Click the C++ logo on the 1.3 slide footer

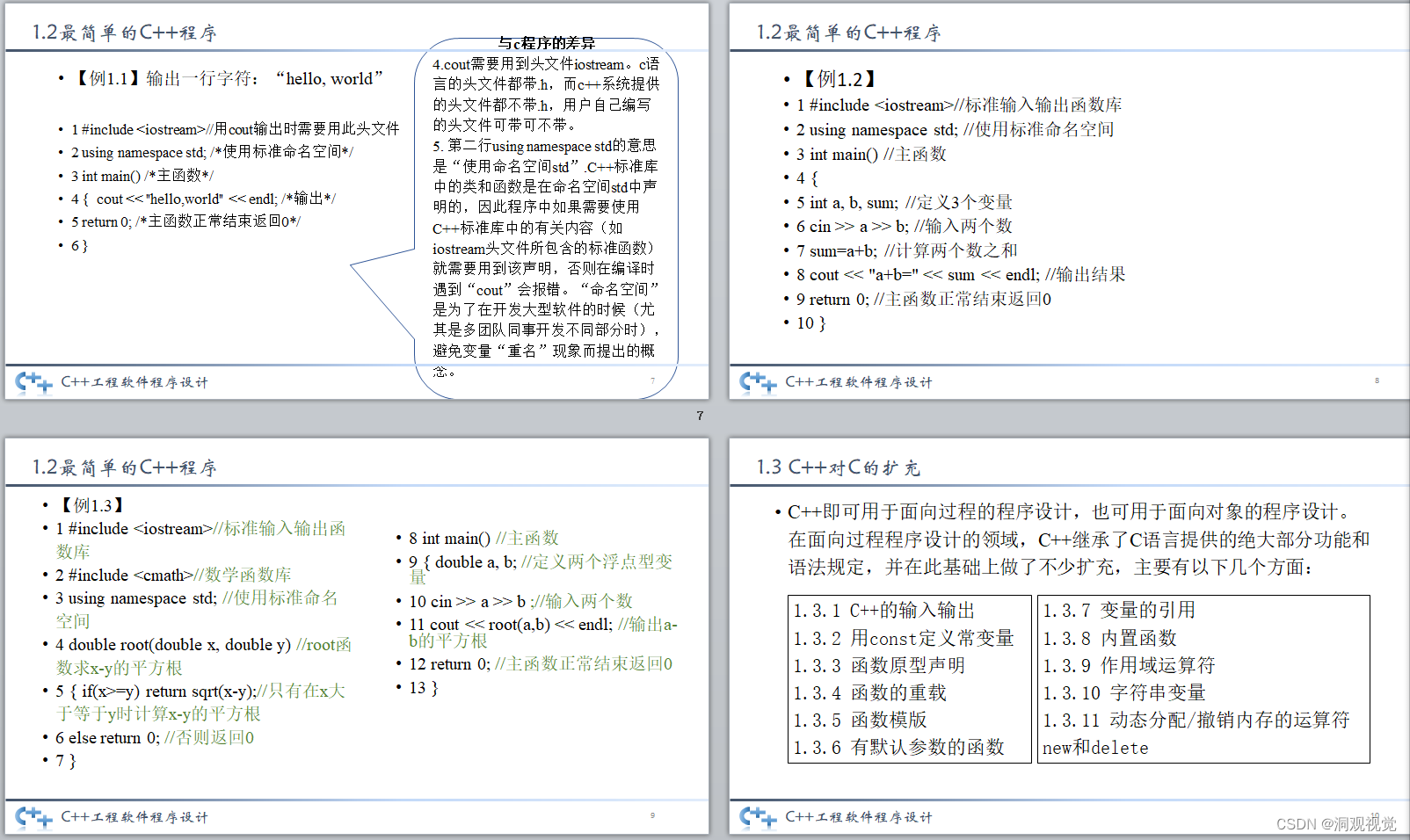pos(758,817)
